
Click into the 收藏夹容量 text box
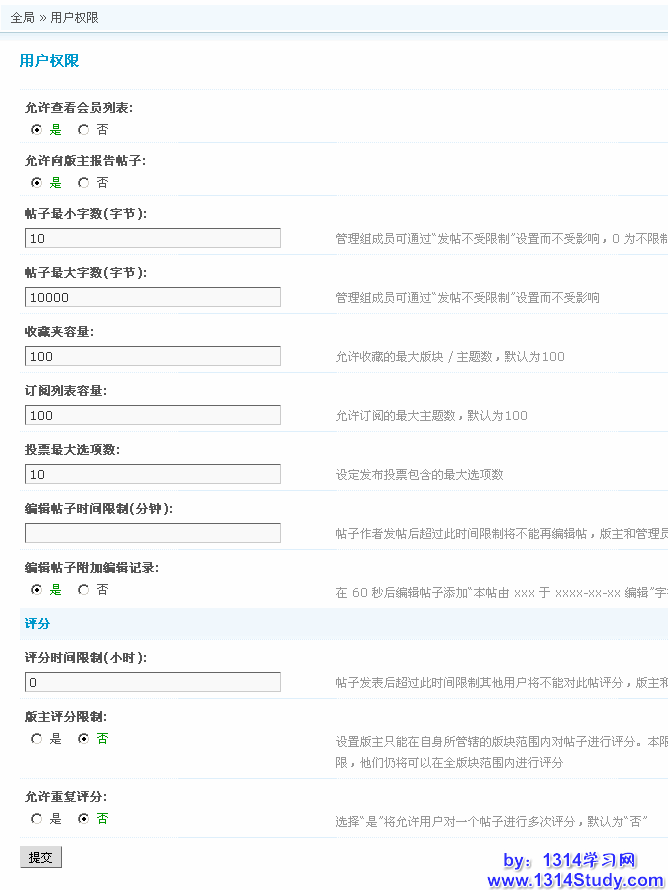(153, 356)
